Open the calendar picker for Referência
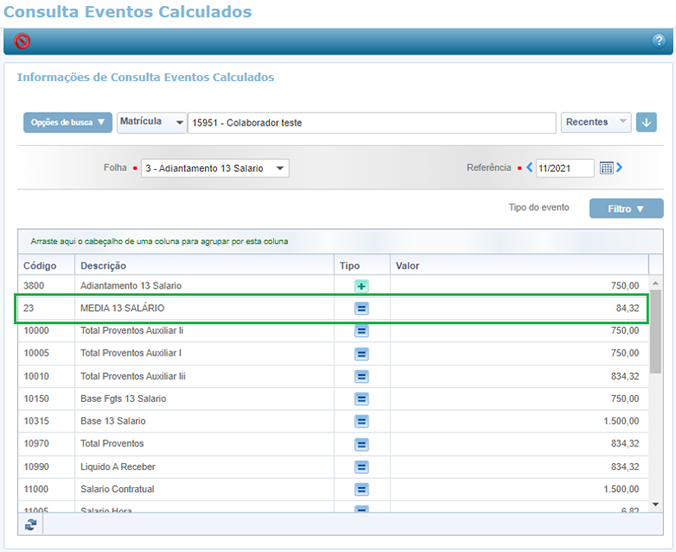 pos(606,168)
